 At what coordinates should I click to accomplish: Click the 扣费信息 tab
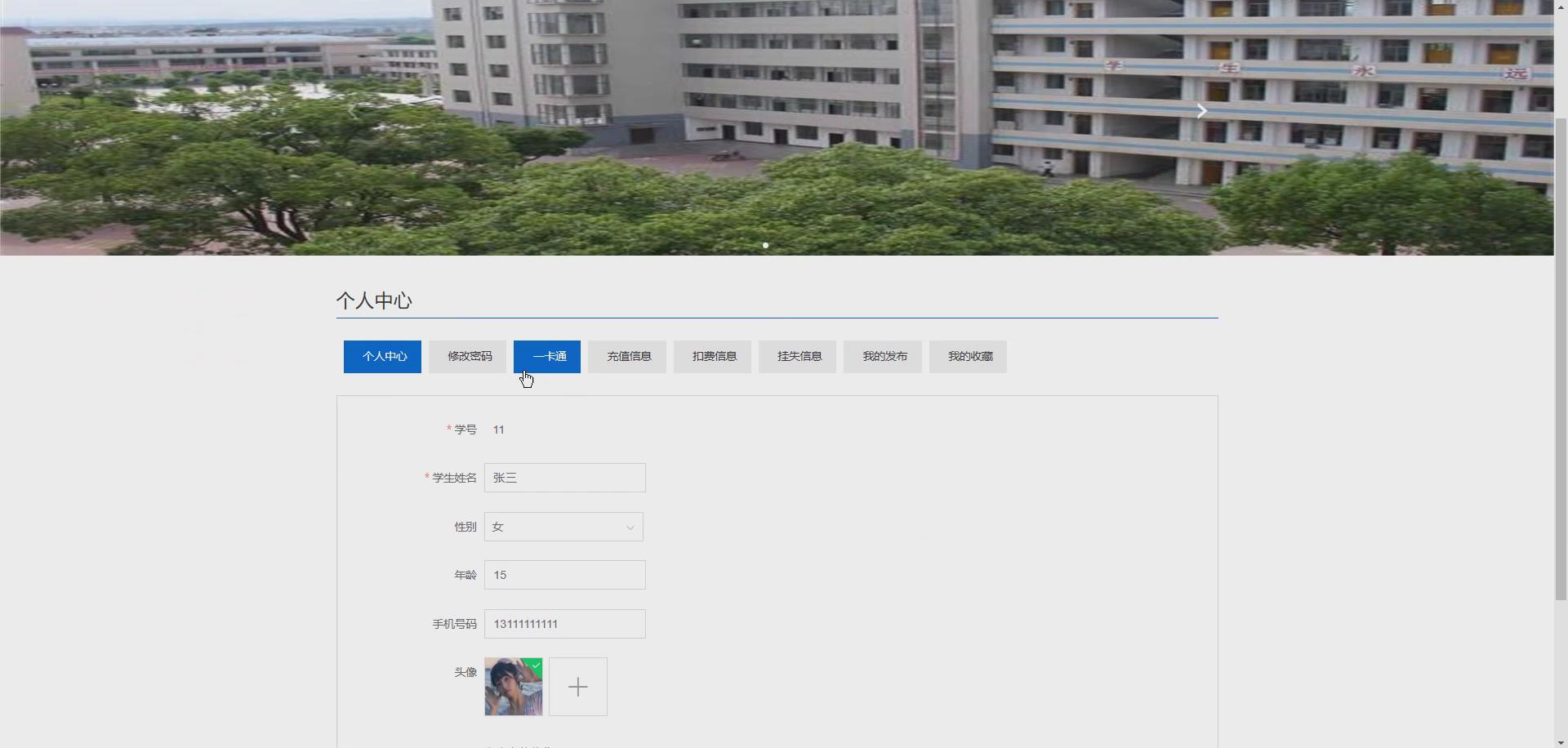712,356
